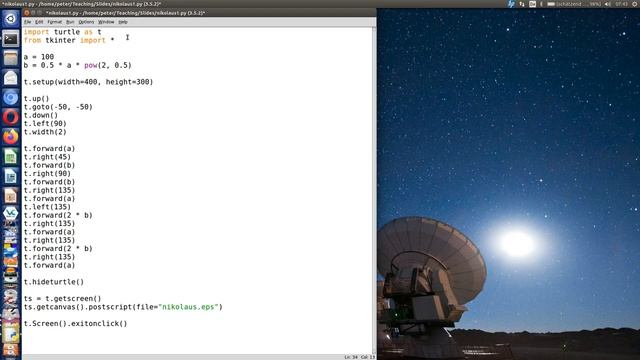This screenshot has height=360, width=640.
Task: Open LibreOffice Calc dock icon
Action: 11,156
